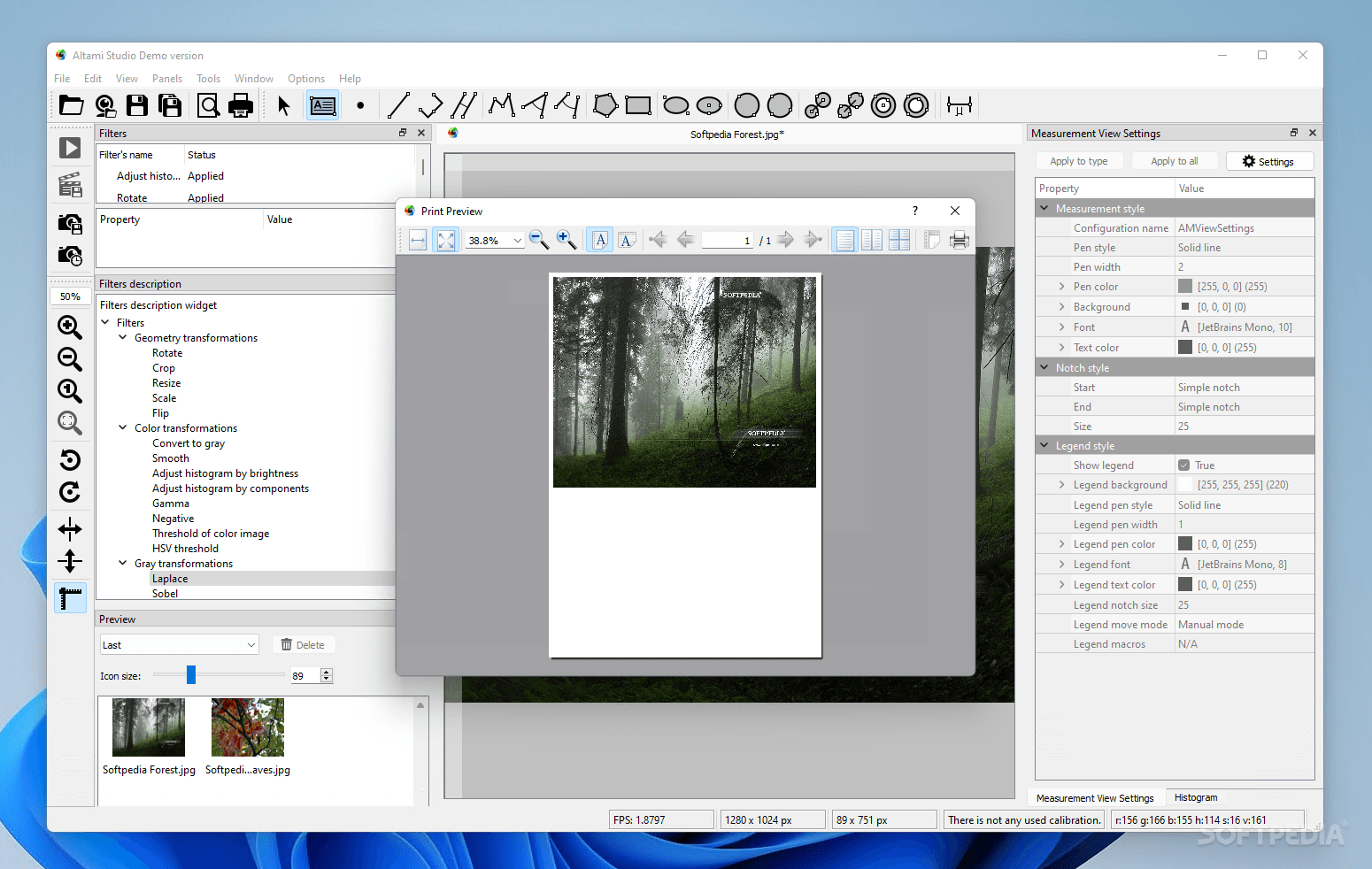Open the File menu
This screenshot has height=869, width=1372.
coord(62,79)
